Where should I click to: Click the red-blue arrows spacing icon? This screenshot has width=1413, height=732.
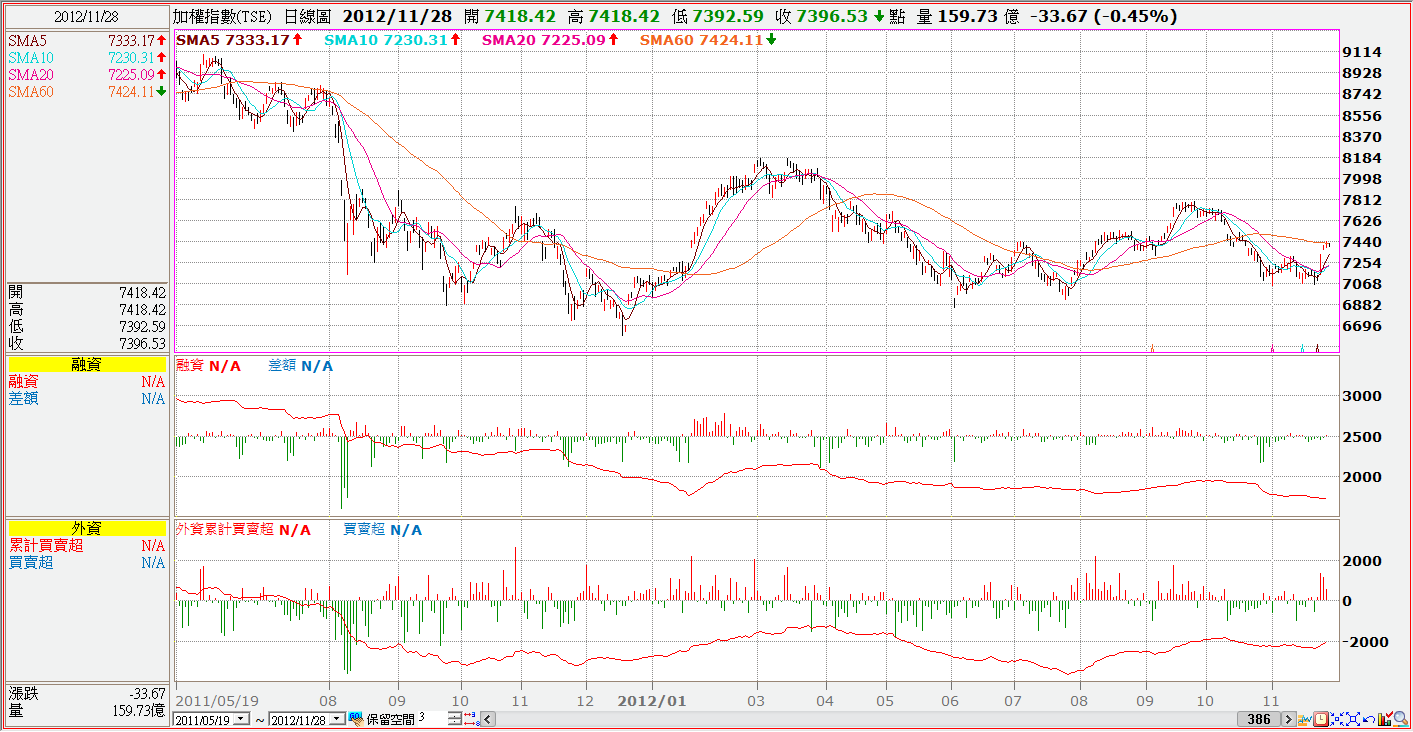pyautogui.click(x=472, y=719)
